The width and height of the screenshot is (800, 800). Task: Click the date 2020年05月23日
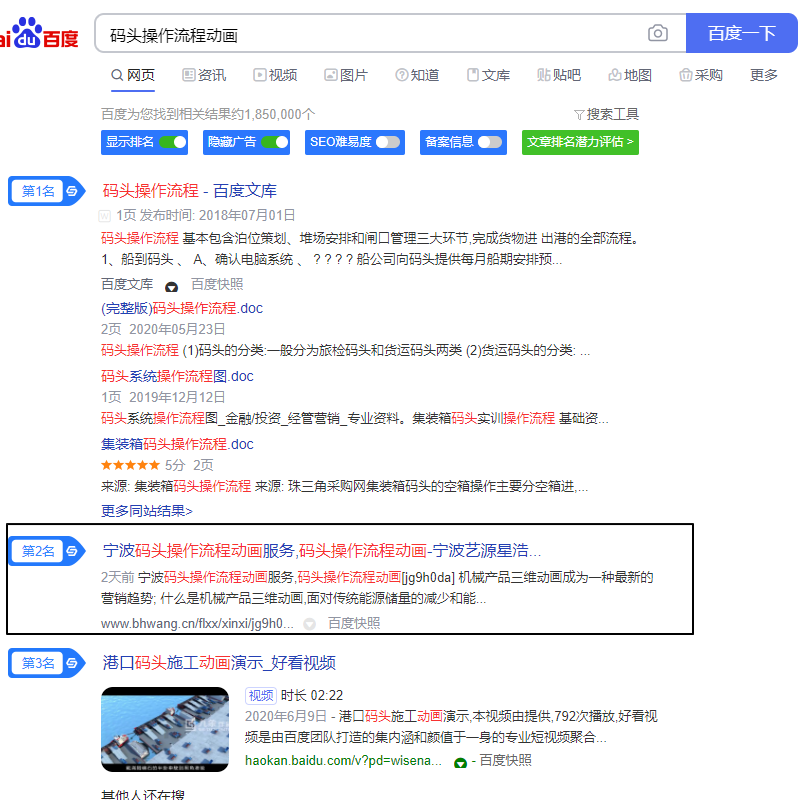(177, 329)
